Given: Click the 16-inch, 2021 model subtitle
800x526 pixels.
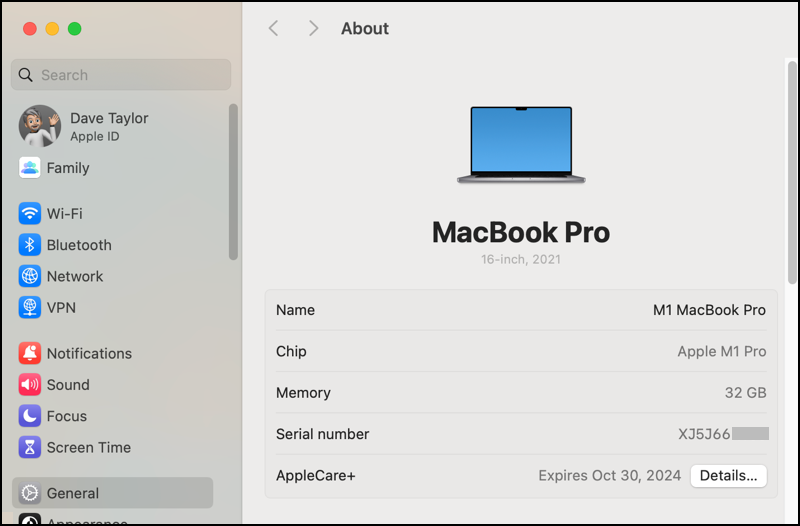Looking at the screenshot, I should click(521, 259).
